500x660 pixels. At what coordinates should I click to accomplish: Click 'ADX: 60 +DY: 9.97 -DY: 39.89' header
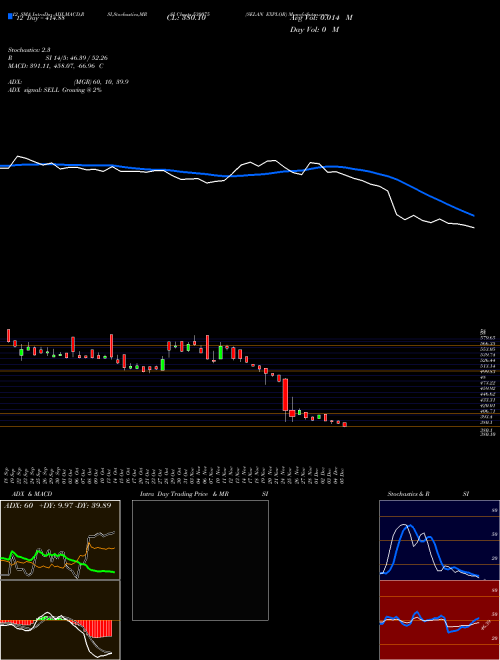(x=58, y=506)
